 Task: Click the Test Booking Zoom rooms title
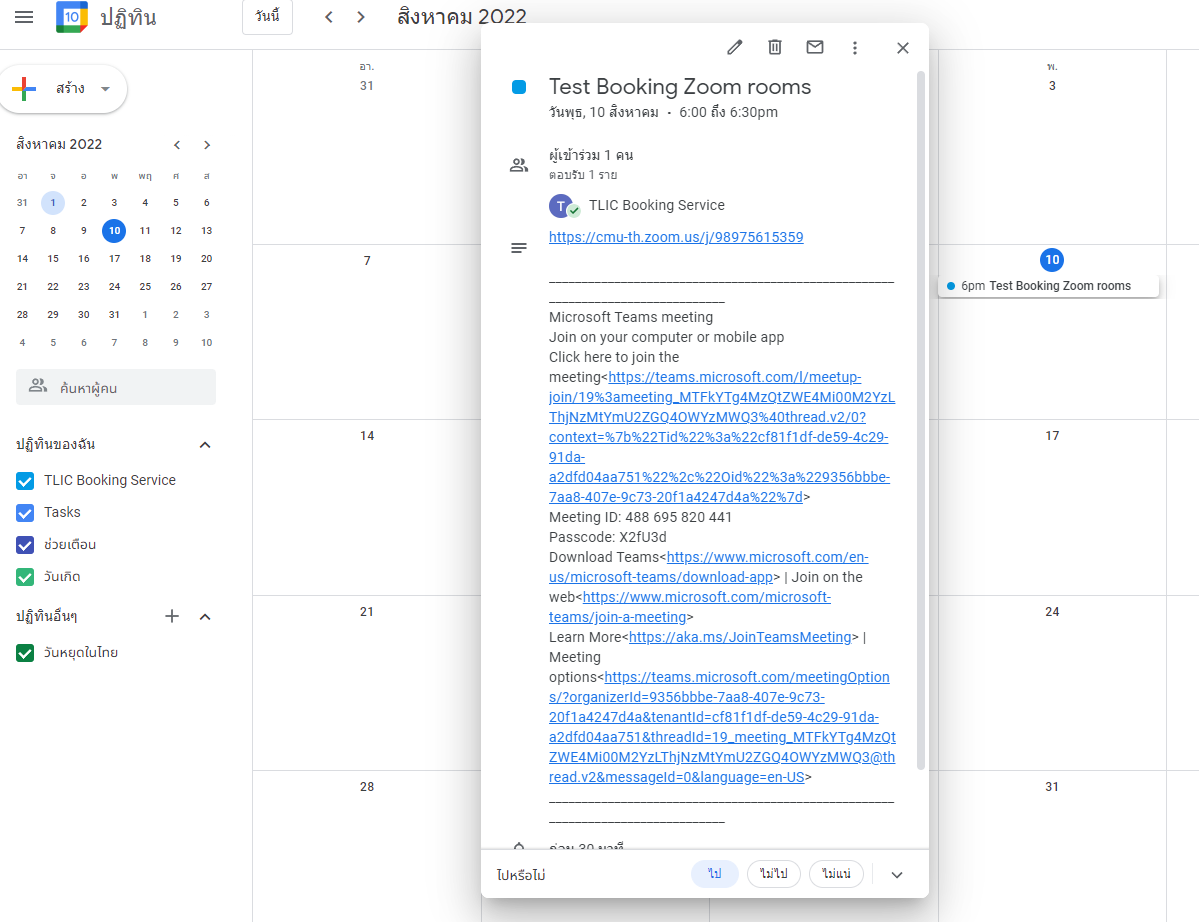pyautogui.click(x=680, y=87)
